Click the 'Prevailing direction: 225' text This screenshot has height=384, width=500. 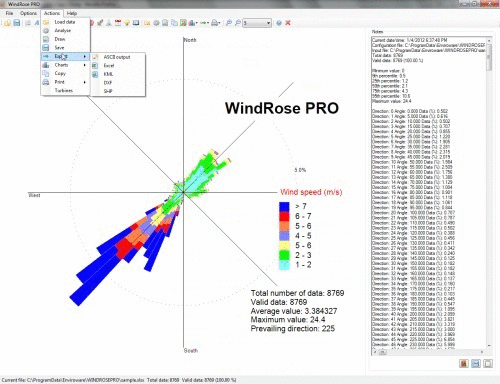tap(293, 329)
